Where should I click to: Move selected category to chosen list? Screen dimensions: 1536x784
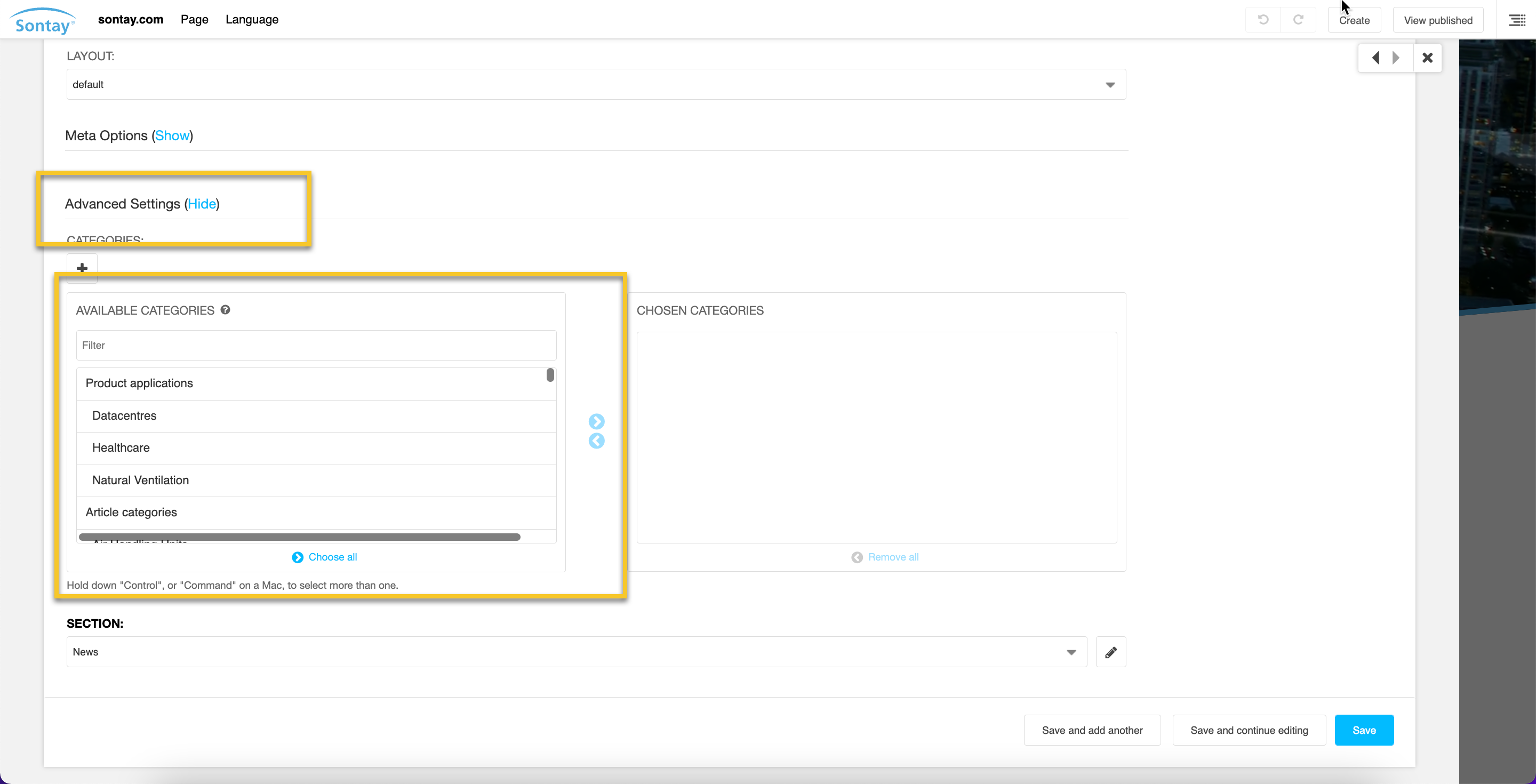[596, 421]
